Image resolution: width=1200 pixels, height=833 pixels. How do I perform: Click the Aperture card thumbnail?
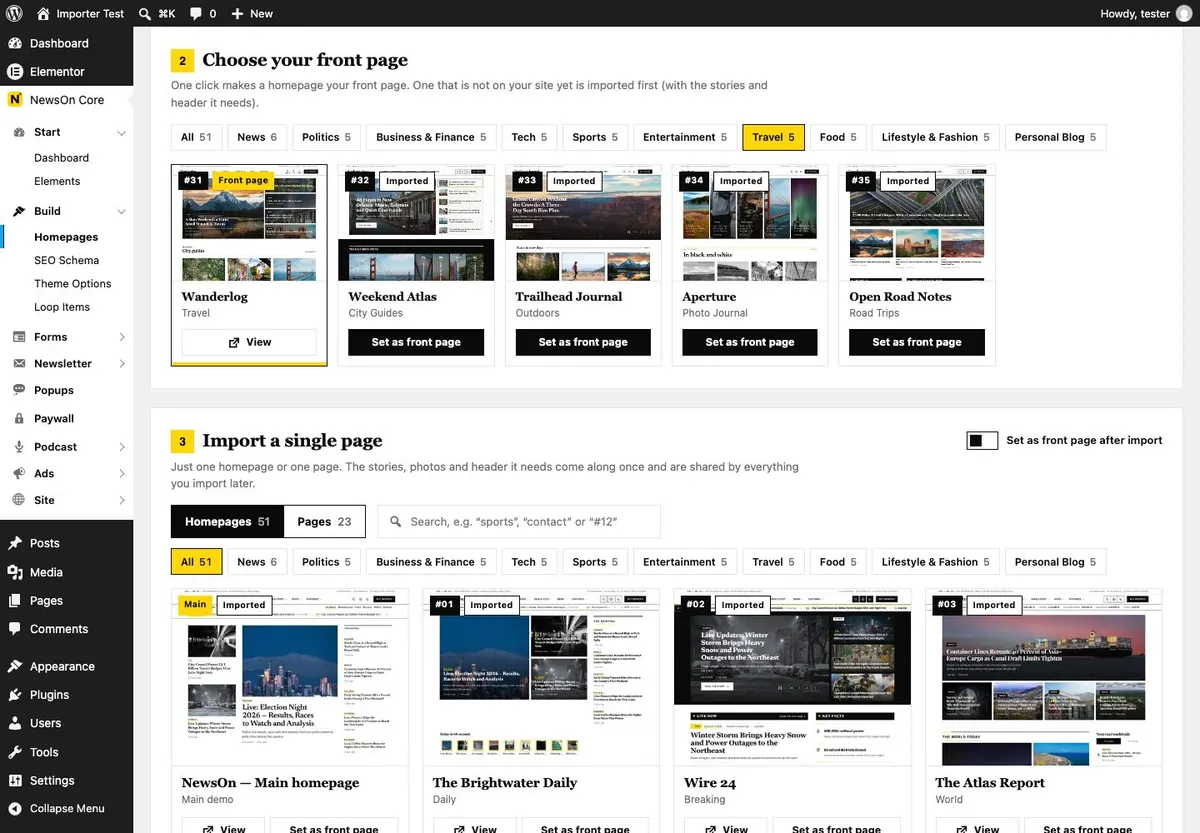click(750, 223)
